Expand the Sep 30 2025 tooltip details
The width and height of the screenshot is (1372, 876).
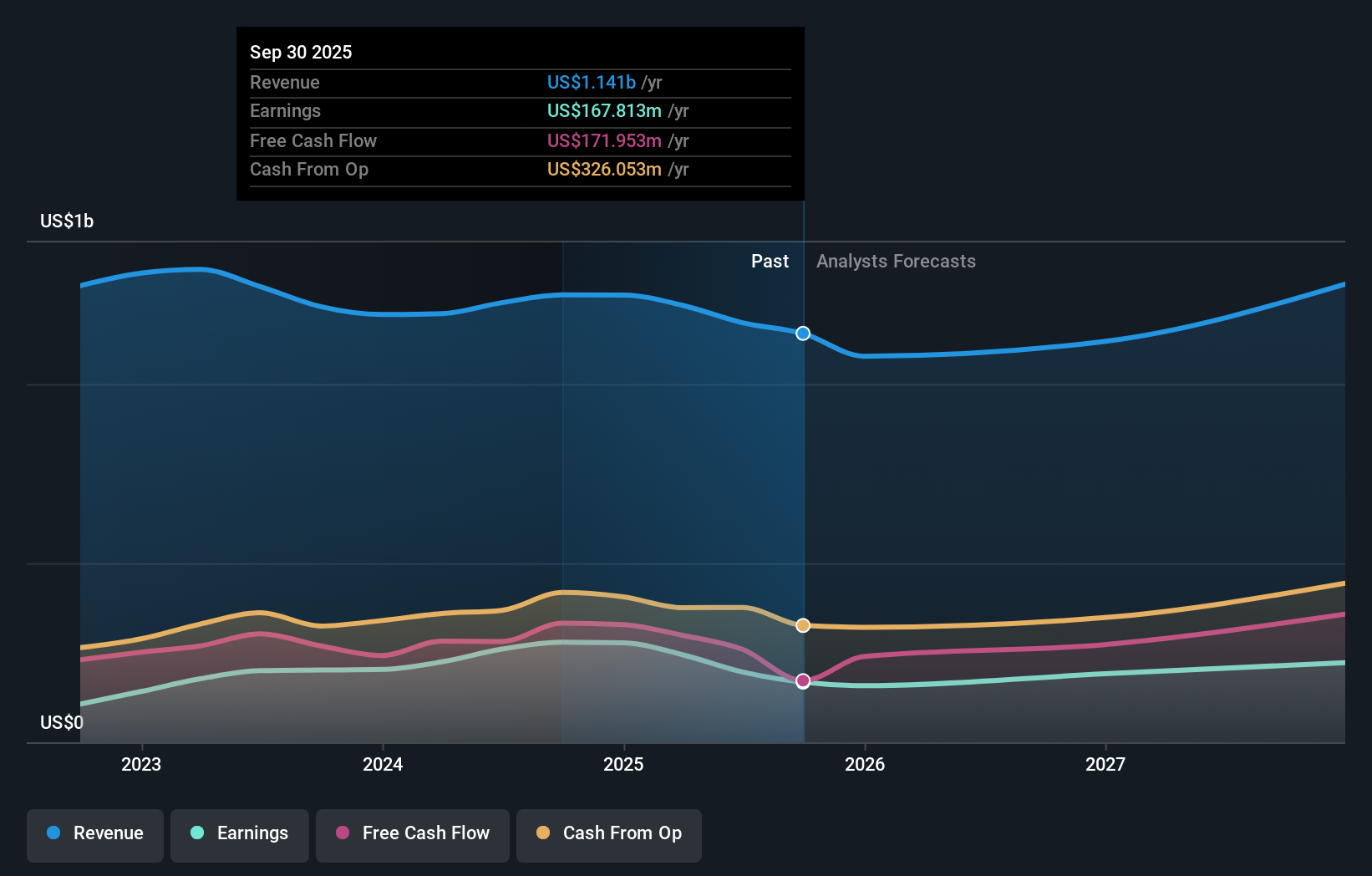tap(301, 52)
